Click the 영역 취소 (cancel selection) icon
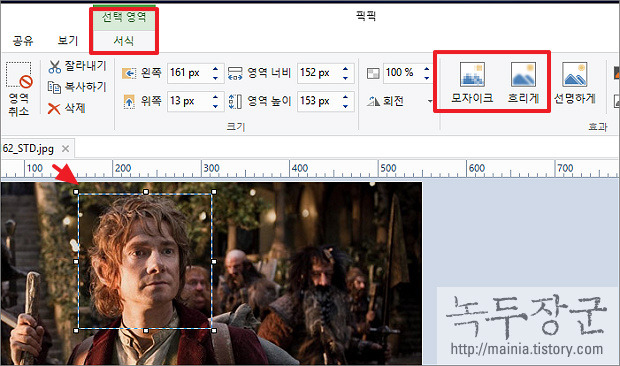The width and height of the screenshot is (620, 366). pos(19,75)
